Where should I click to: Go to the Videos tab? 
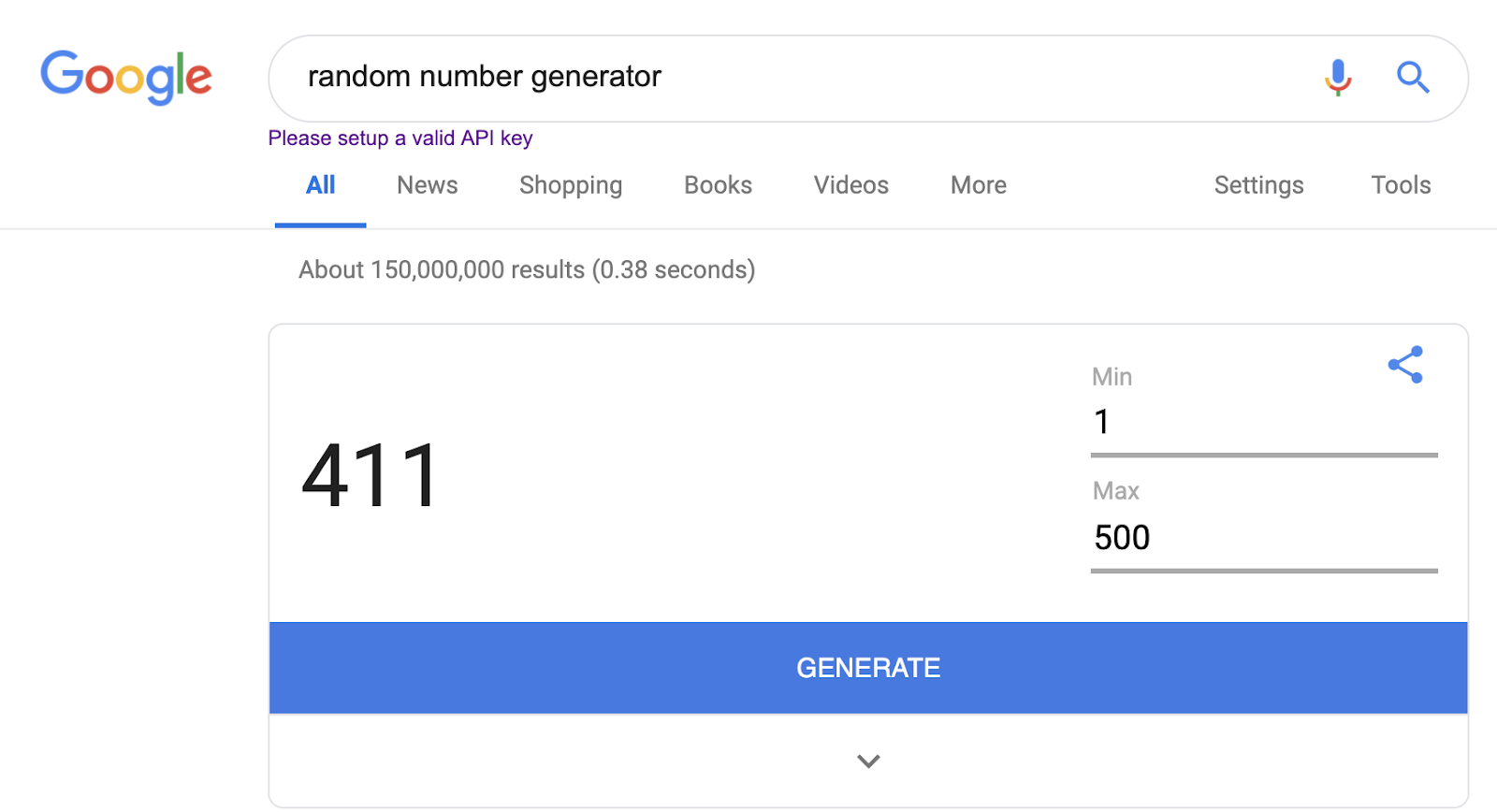pyautogui.click(x=850, y=185)
